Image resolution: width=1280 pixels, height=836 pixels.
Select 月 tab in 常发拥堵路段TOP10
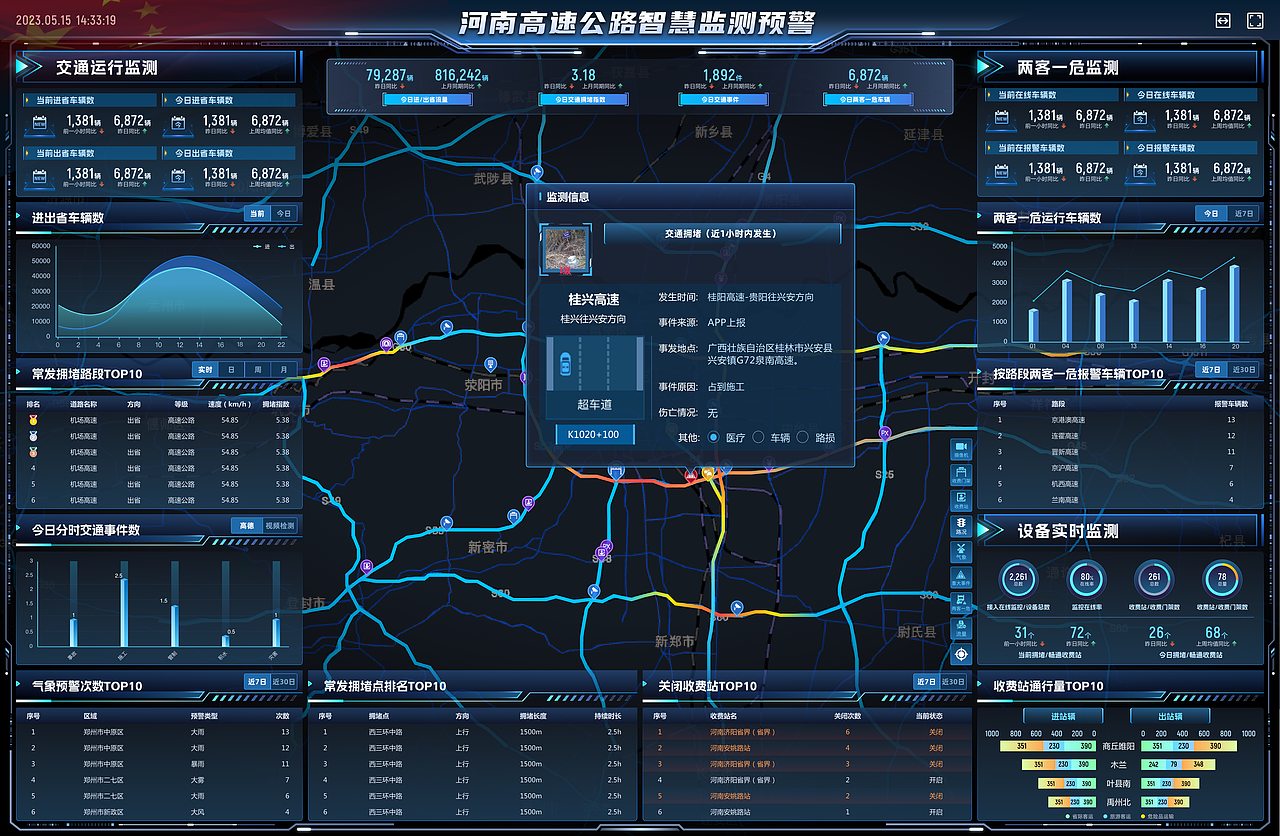click(284, 370)
